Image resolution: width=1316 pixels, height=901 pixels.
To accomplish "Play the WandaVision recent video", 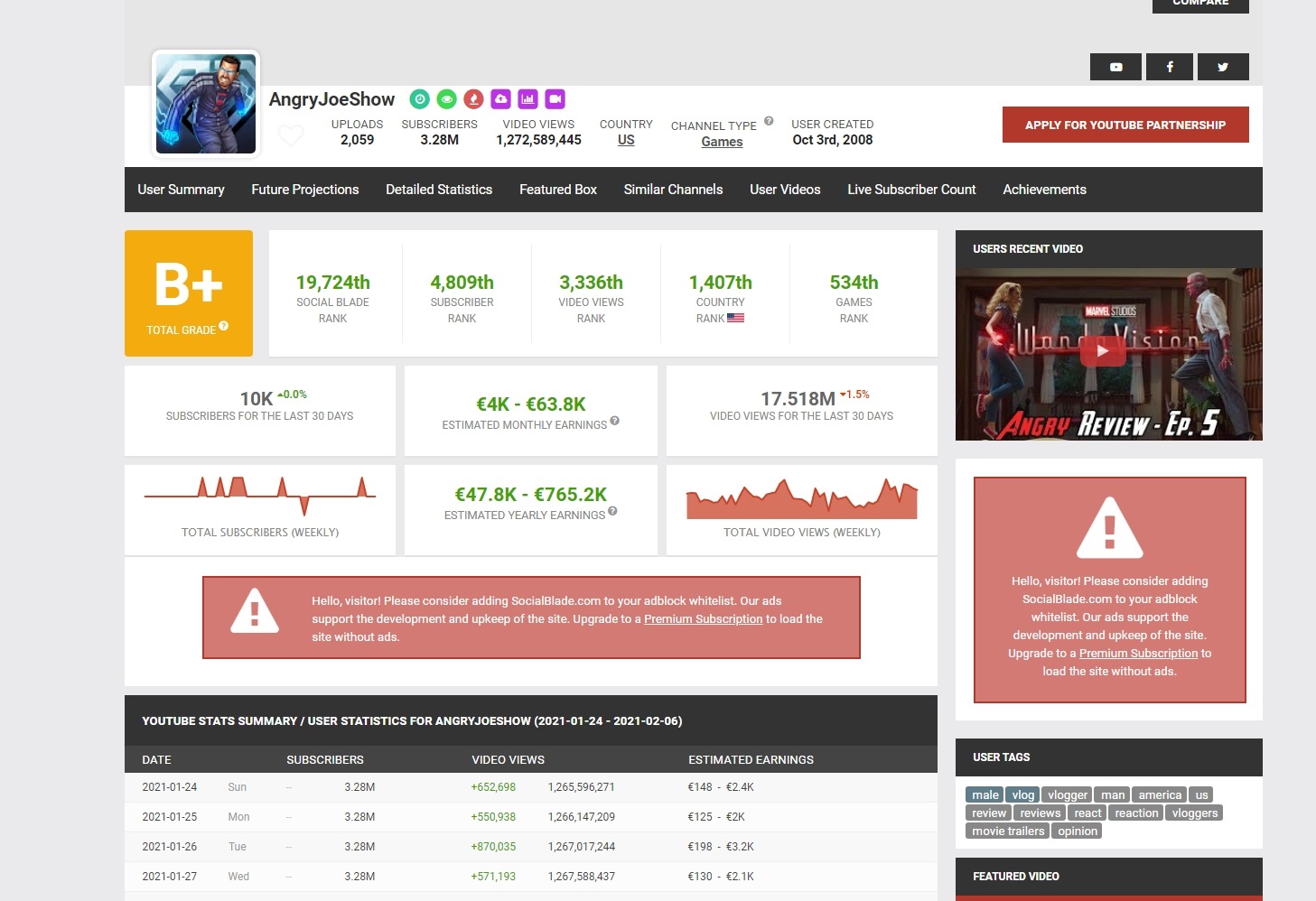I will point(1103,351).
